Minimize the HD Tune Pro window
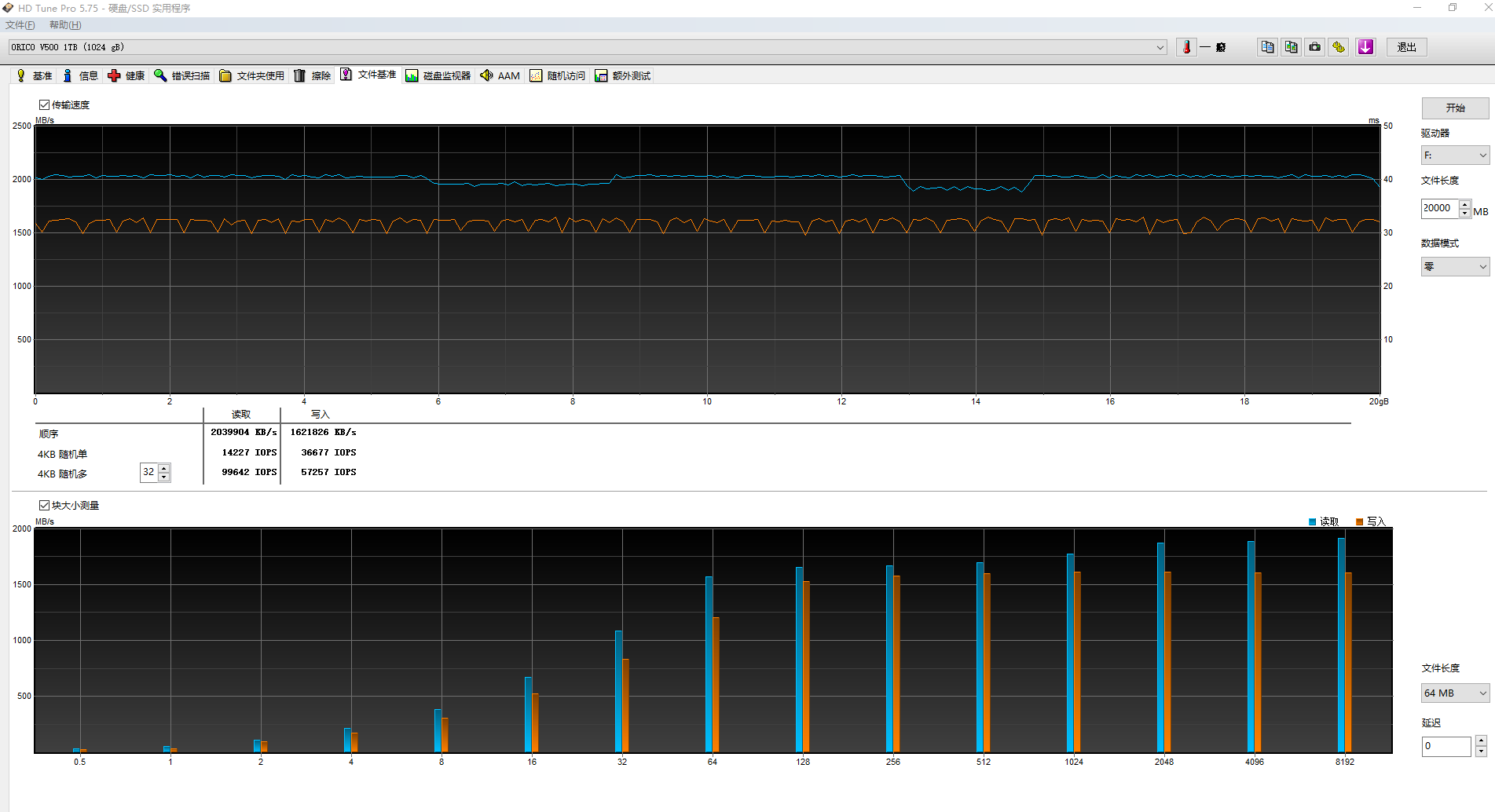Image resolution: width=1495 pixels, height=812 pixels. (x=1417, y=8)
